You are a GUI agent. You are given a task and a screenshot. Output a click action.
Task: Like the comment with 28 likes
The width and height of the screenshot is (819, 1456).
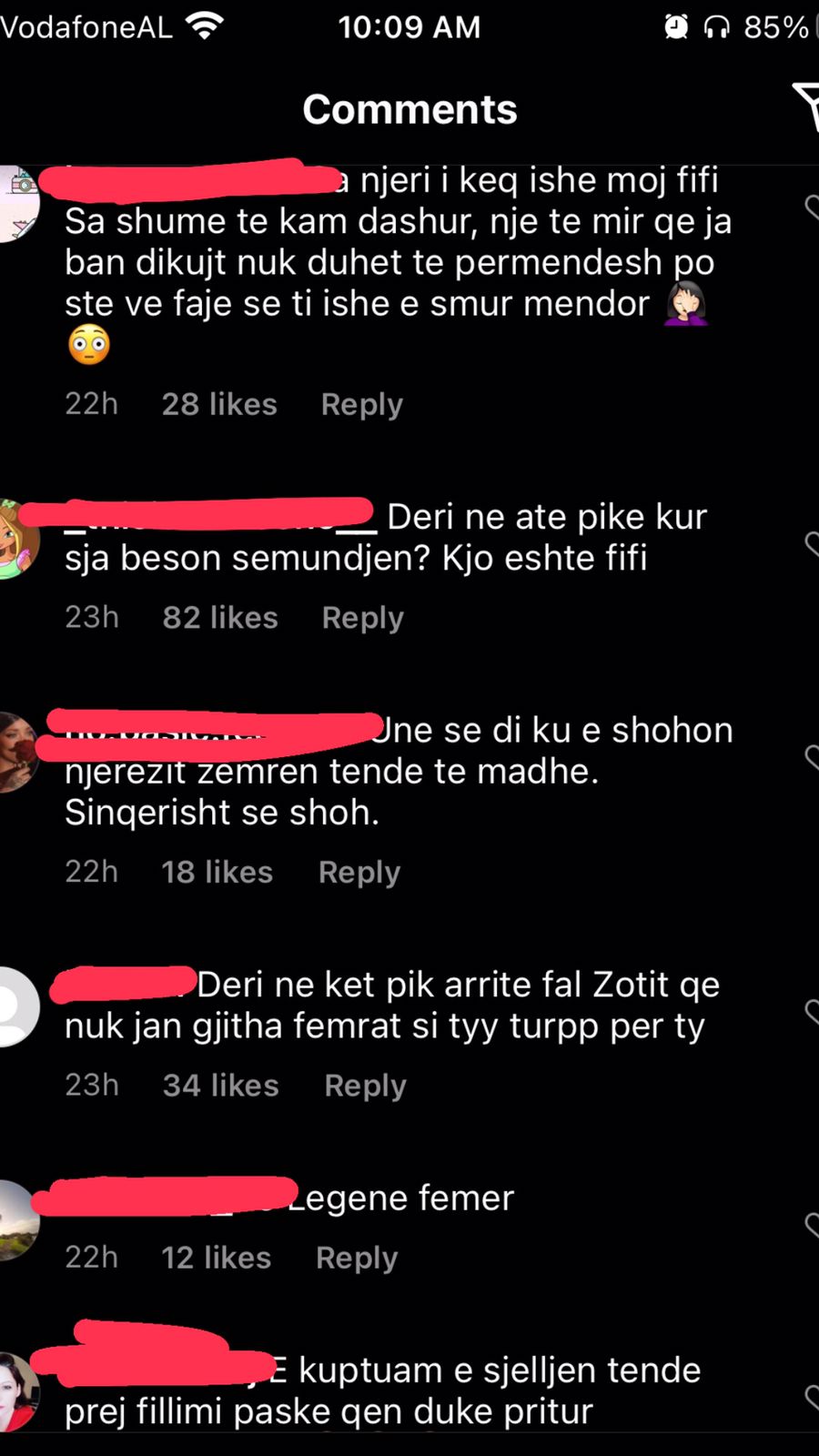tap(812, 207)
